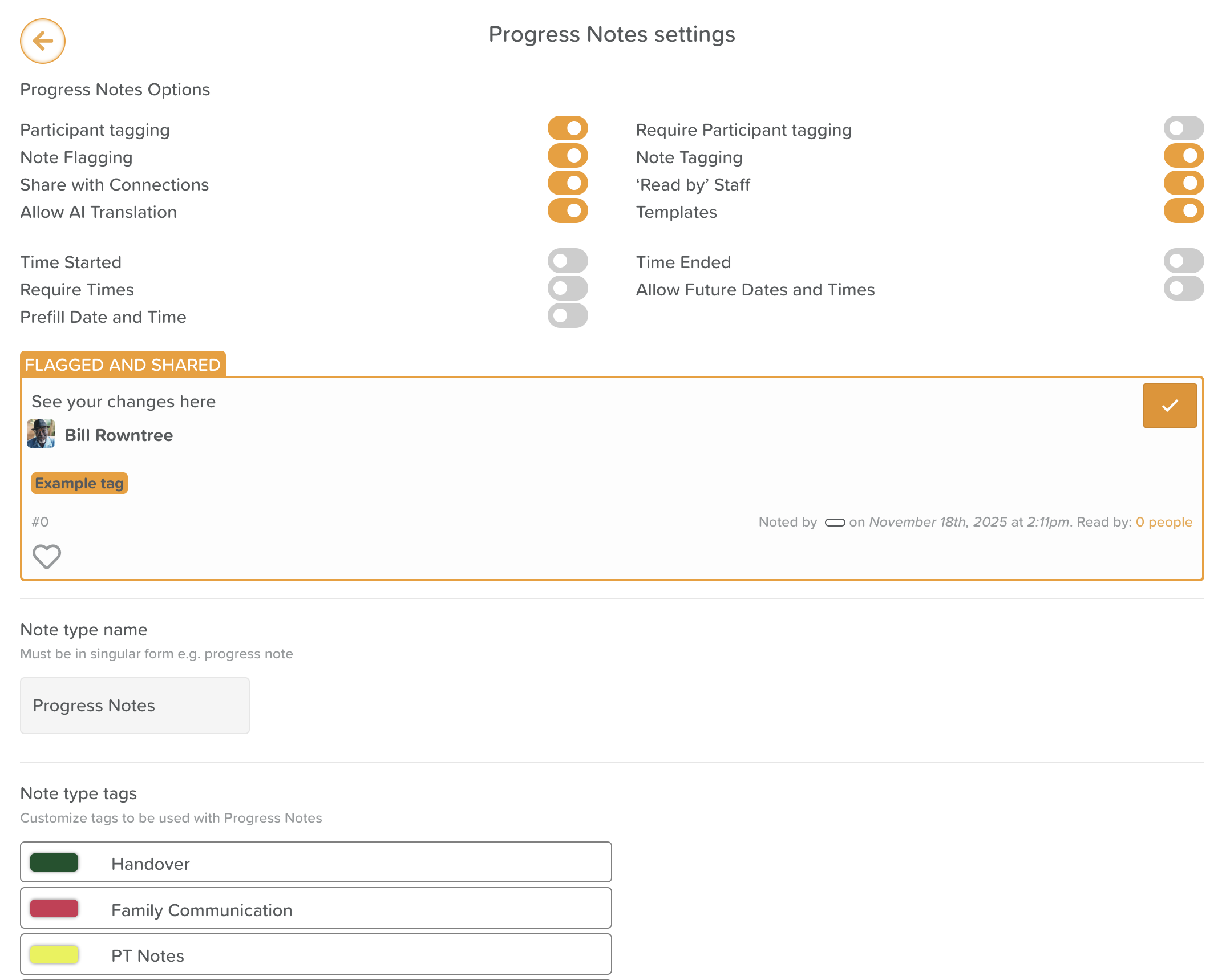Click the yellow PT Notes color swatch
Viewport: 1222px width, 980px height.
[x=54, y=955]
